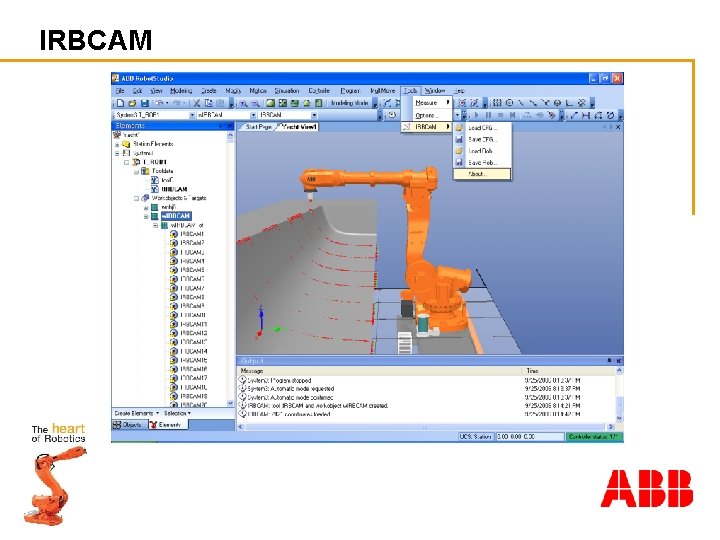Open the Modeling menu
The width and height of the screenshot is (720, 540).
(x=181, y=91)
